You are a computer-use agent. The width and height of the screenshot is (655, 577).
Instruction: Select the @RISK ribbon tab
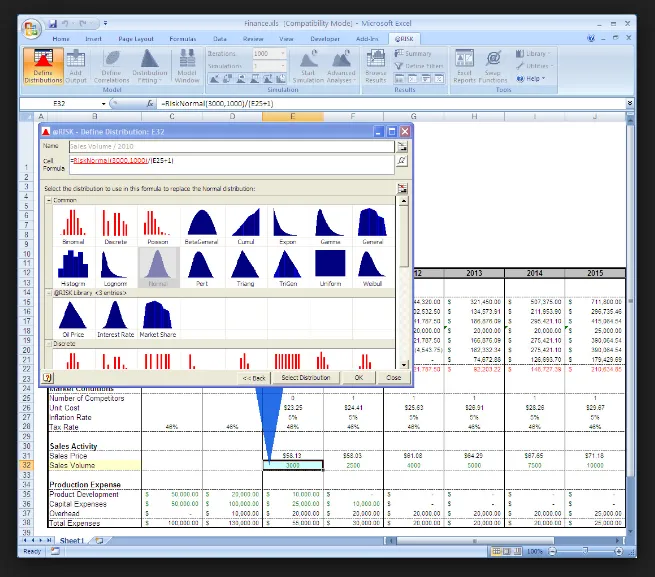(404, 39)
